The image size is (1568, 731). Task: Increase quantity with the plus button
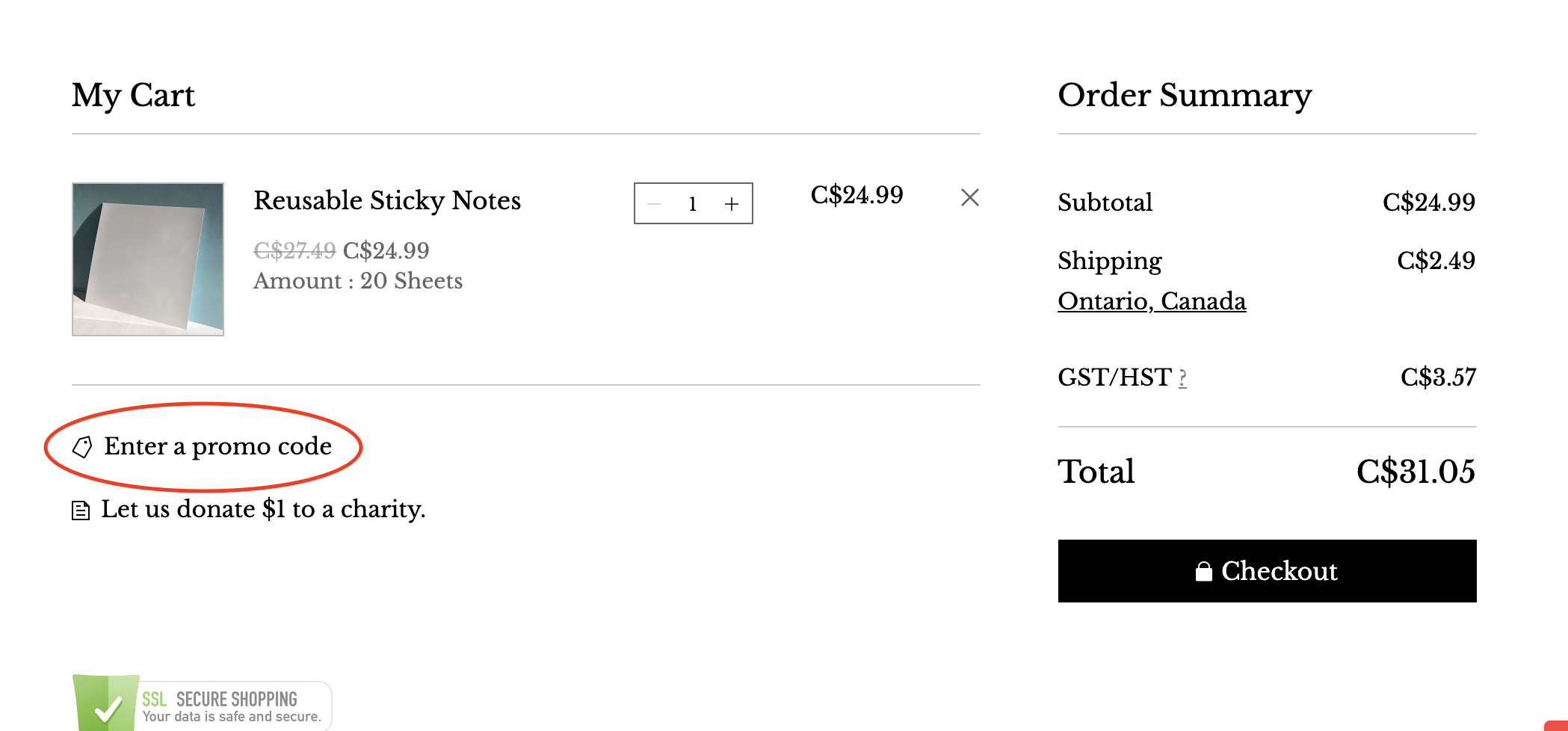[x=732, y=203]
